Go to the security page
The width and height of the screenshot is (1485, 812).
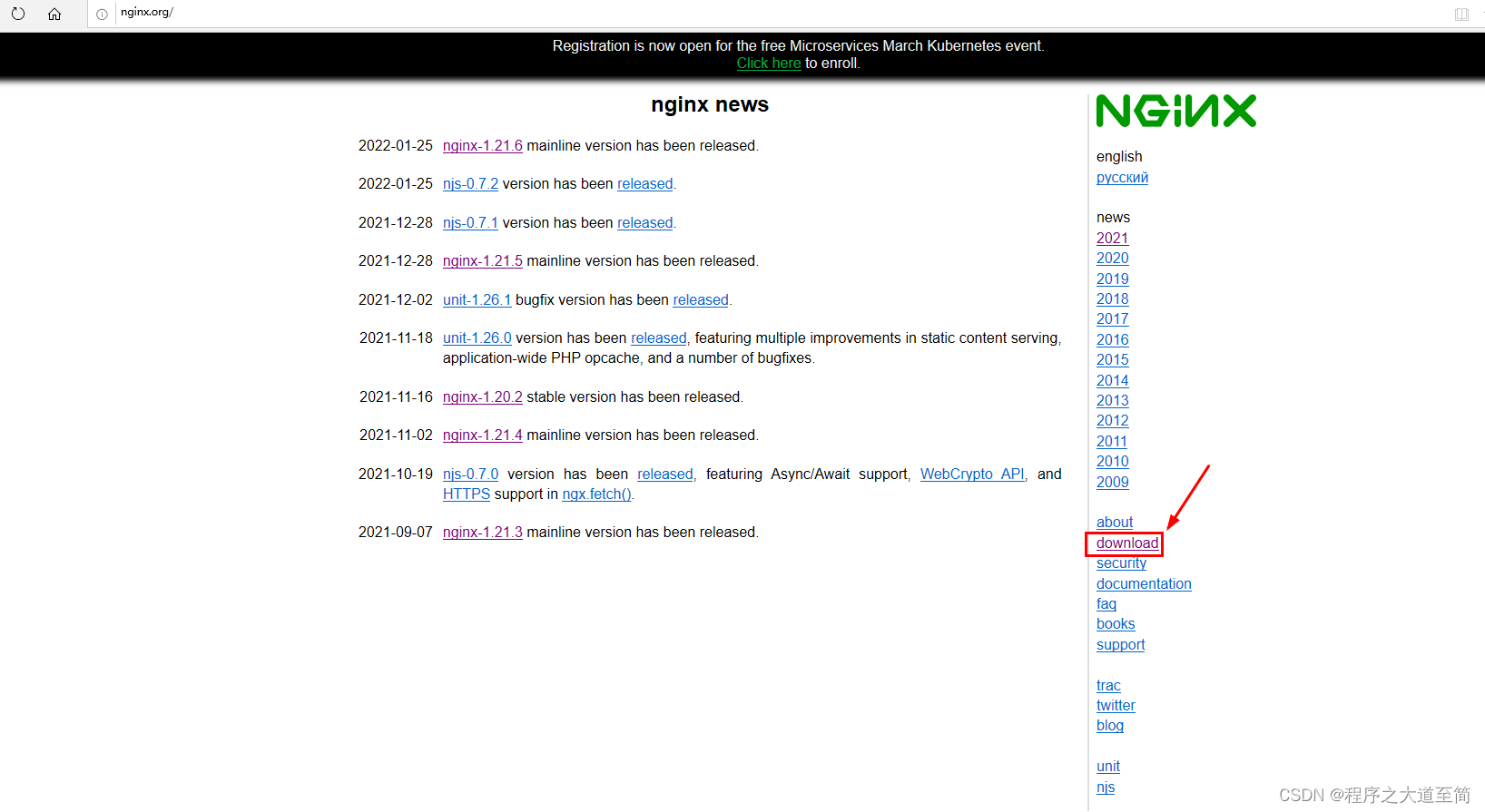tap(1121, 563)
